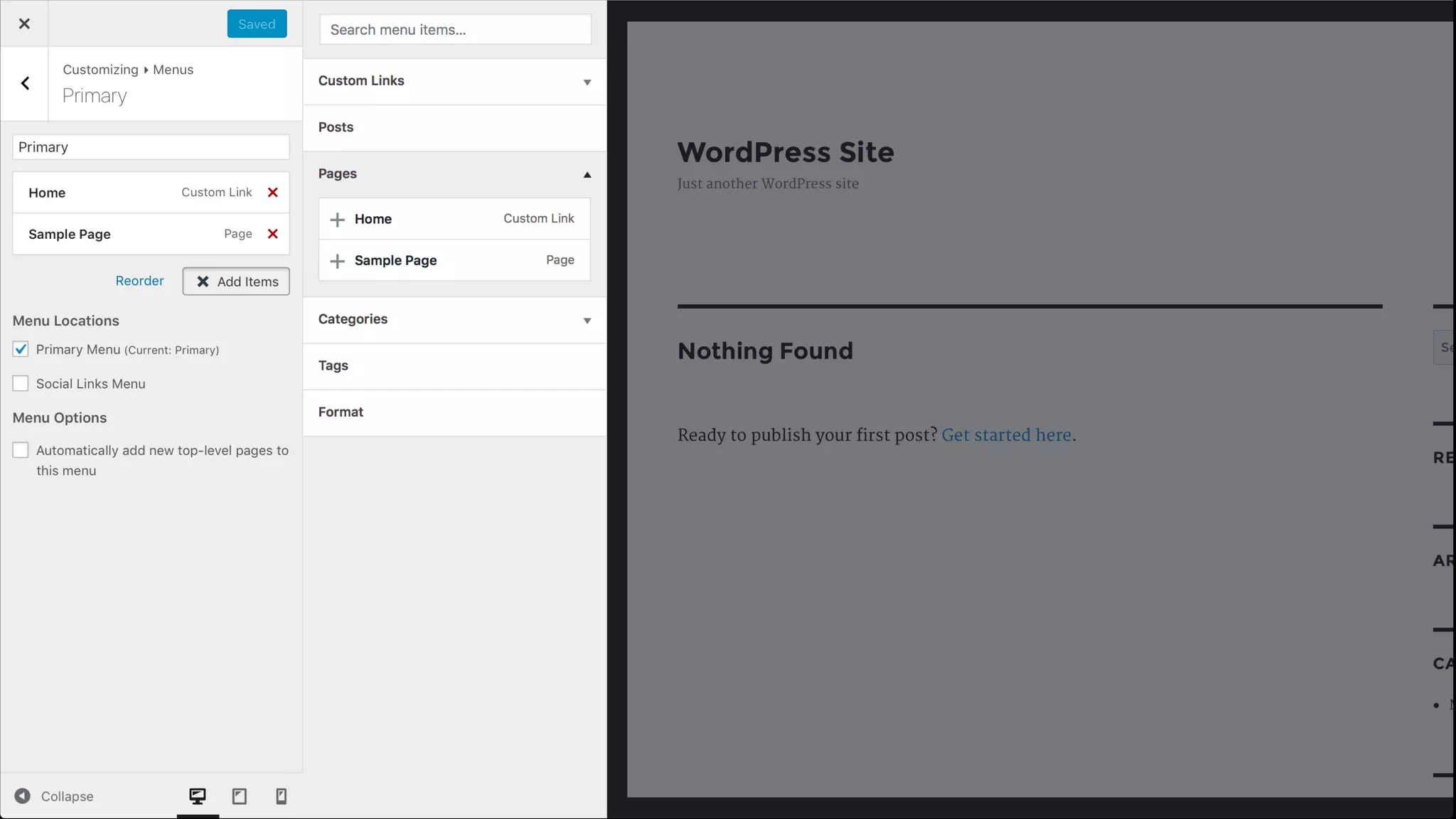Viewport: 1456px width, 819px height.
Task: Open the Posts item section
Action: tap(454, 127)
